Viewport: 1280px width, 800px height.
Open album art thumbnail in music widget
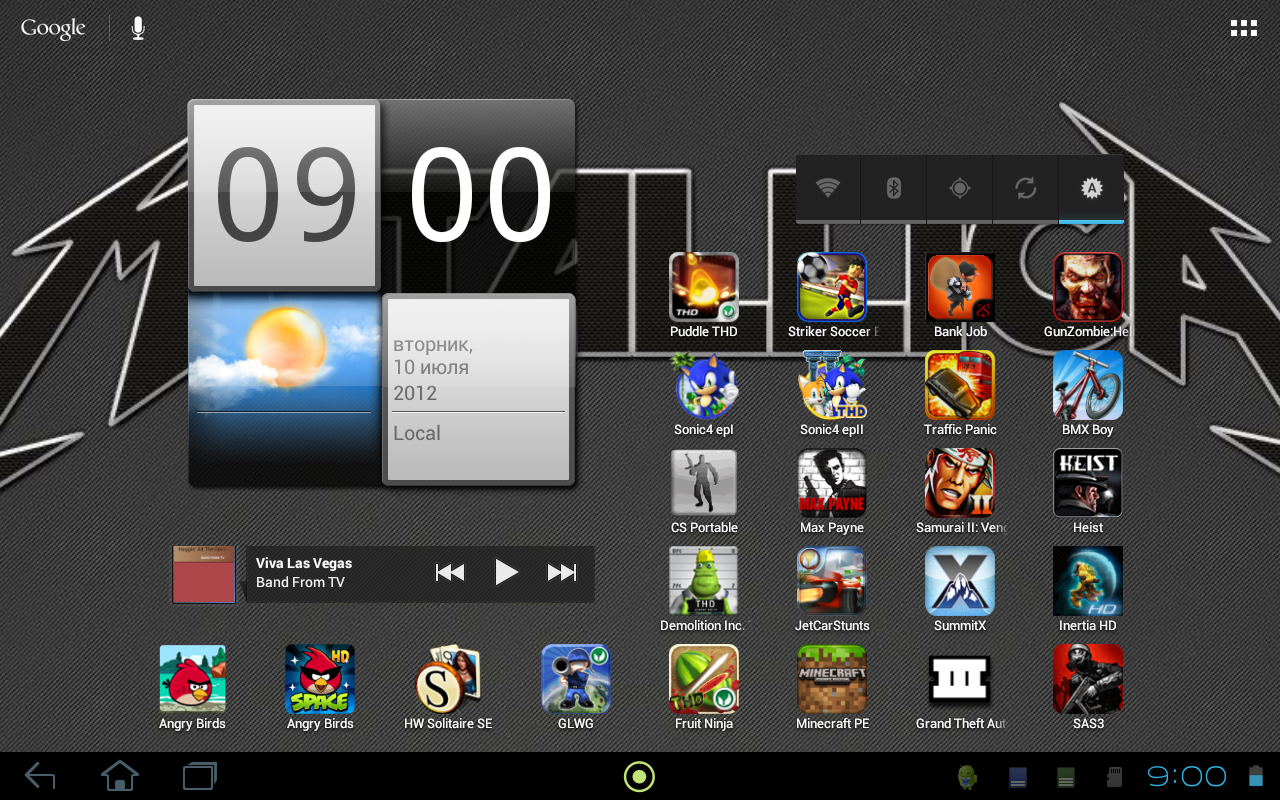pyautogui.click(x=204, y=574)
